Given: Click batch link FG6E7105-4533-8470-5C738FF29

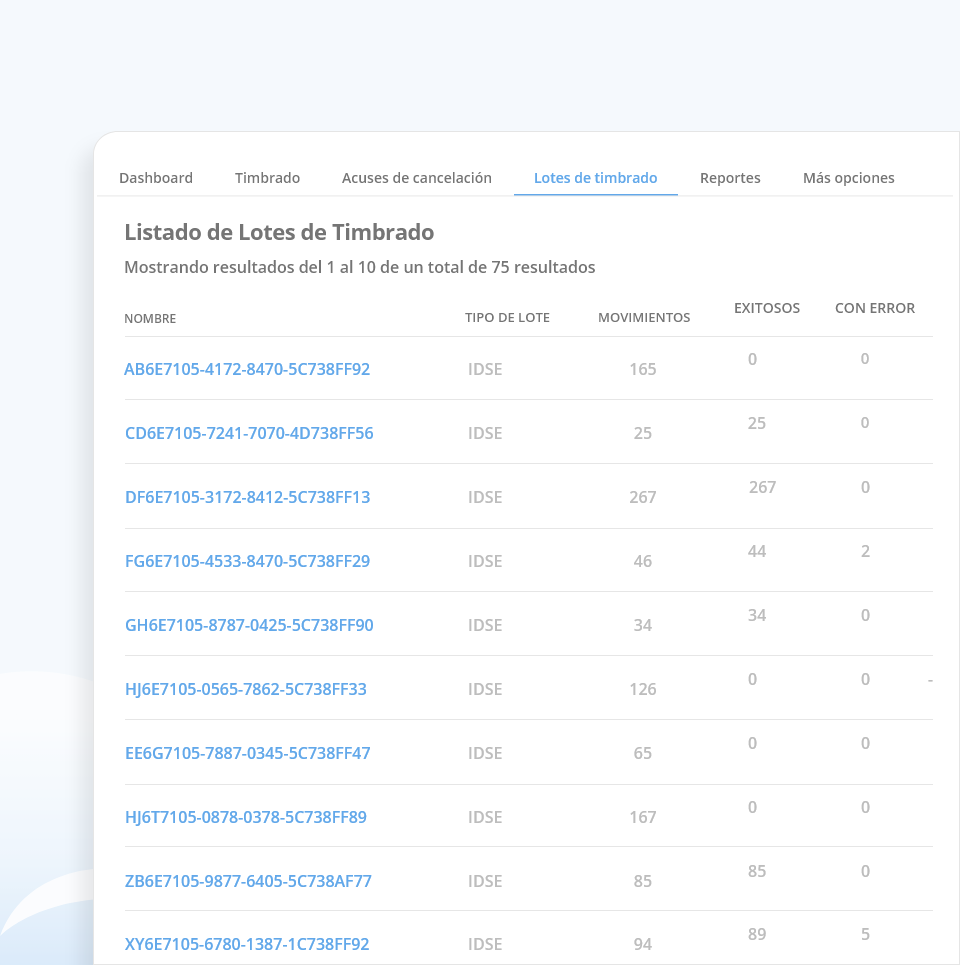Looking at the screenshot, I should click(247, 561).
